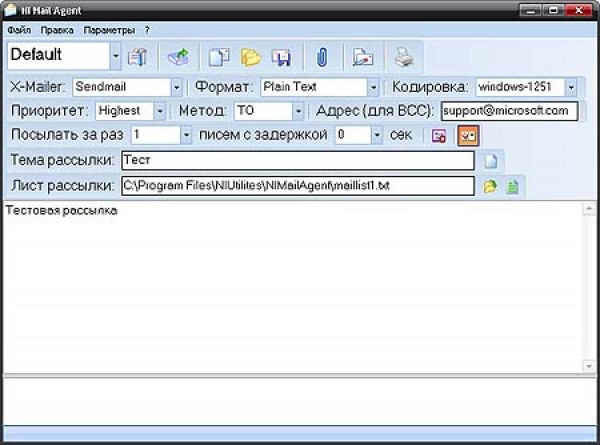
Task: Print using the printer icon
Action: coord(404,57)
